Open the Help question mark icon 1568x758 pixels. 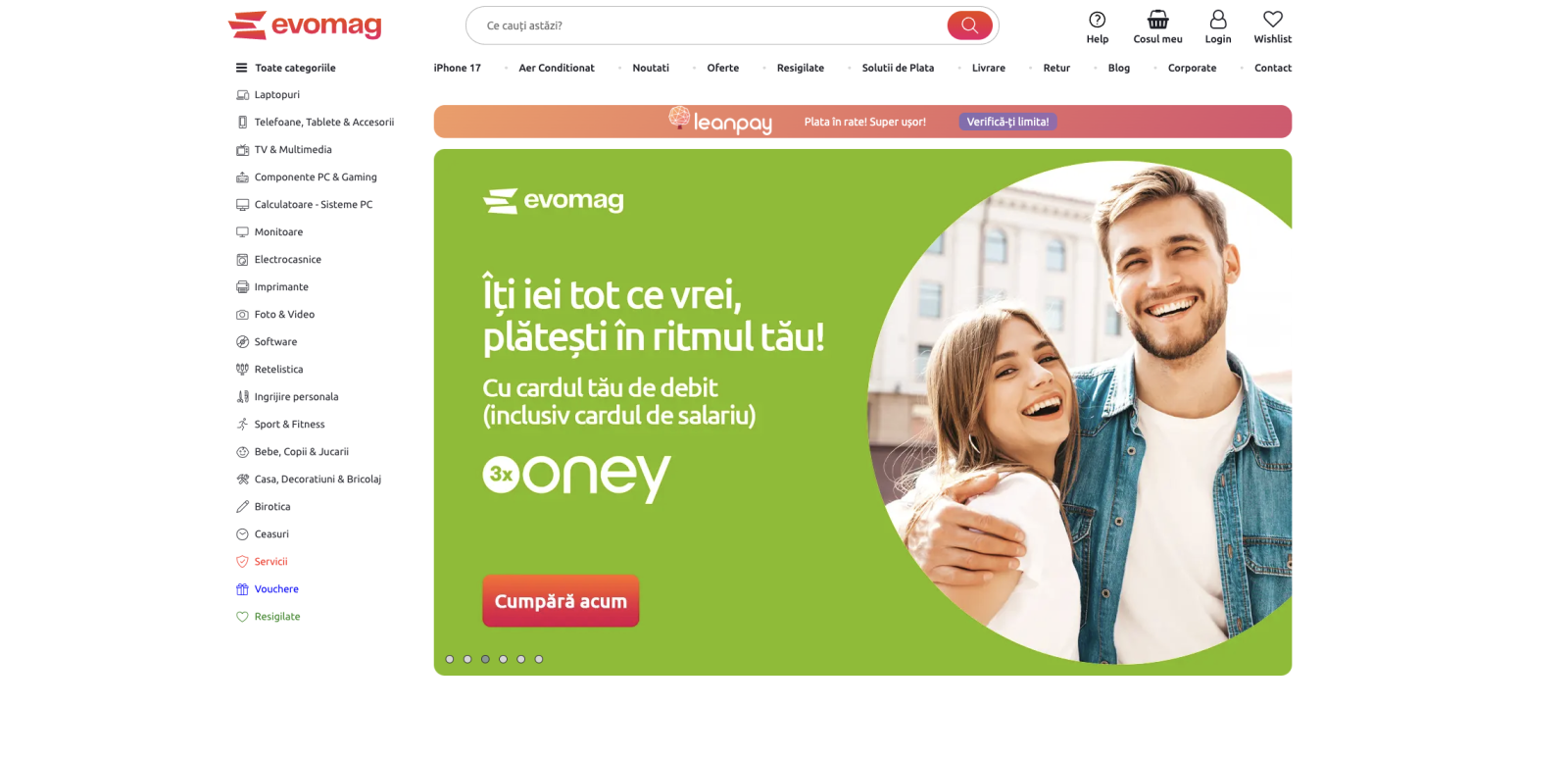click(1098, 20)
